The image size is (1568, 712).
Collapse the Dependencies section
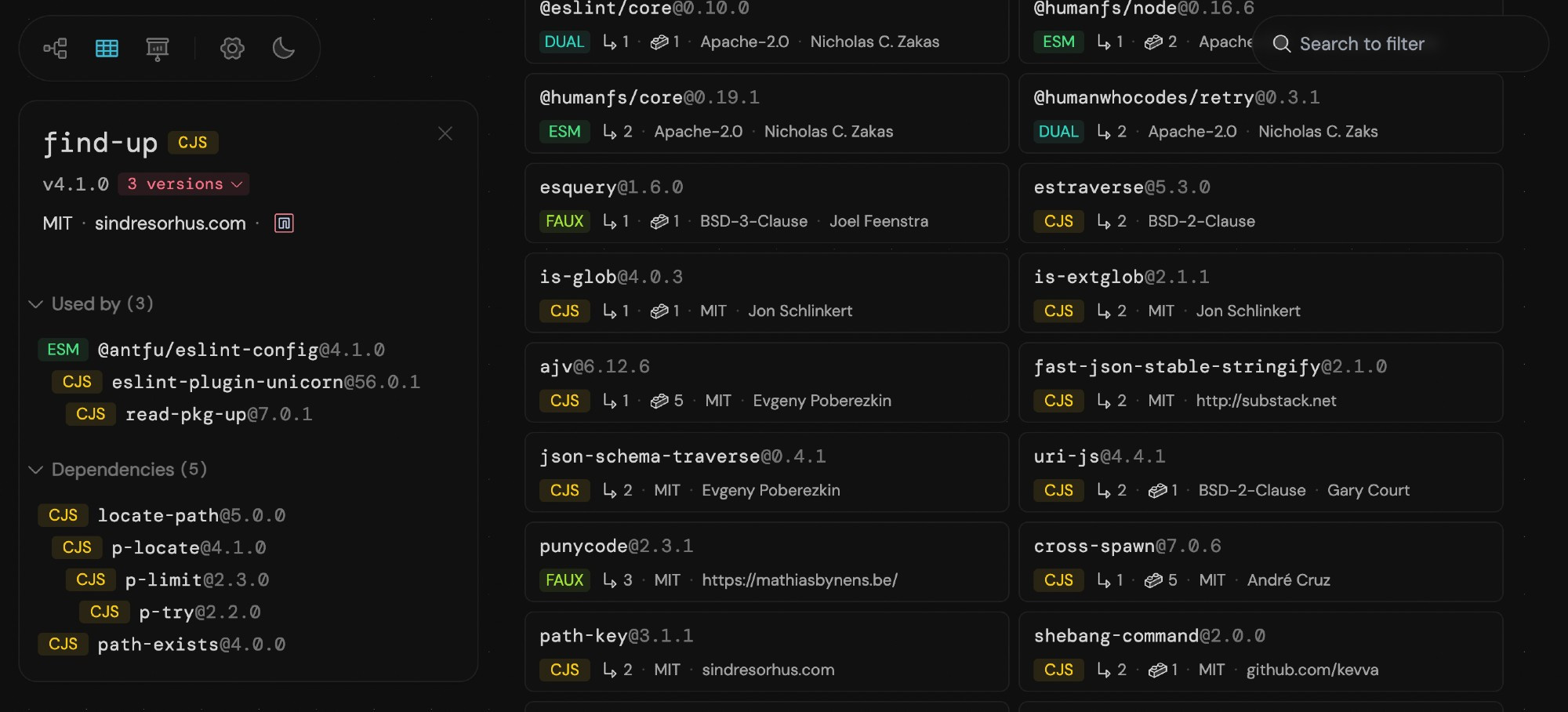click(118, 469)
